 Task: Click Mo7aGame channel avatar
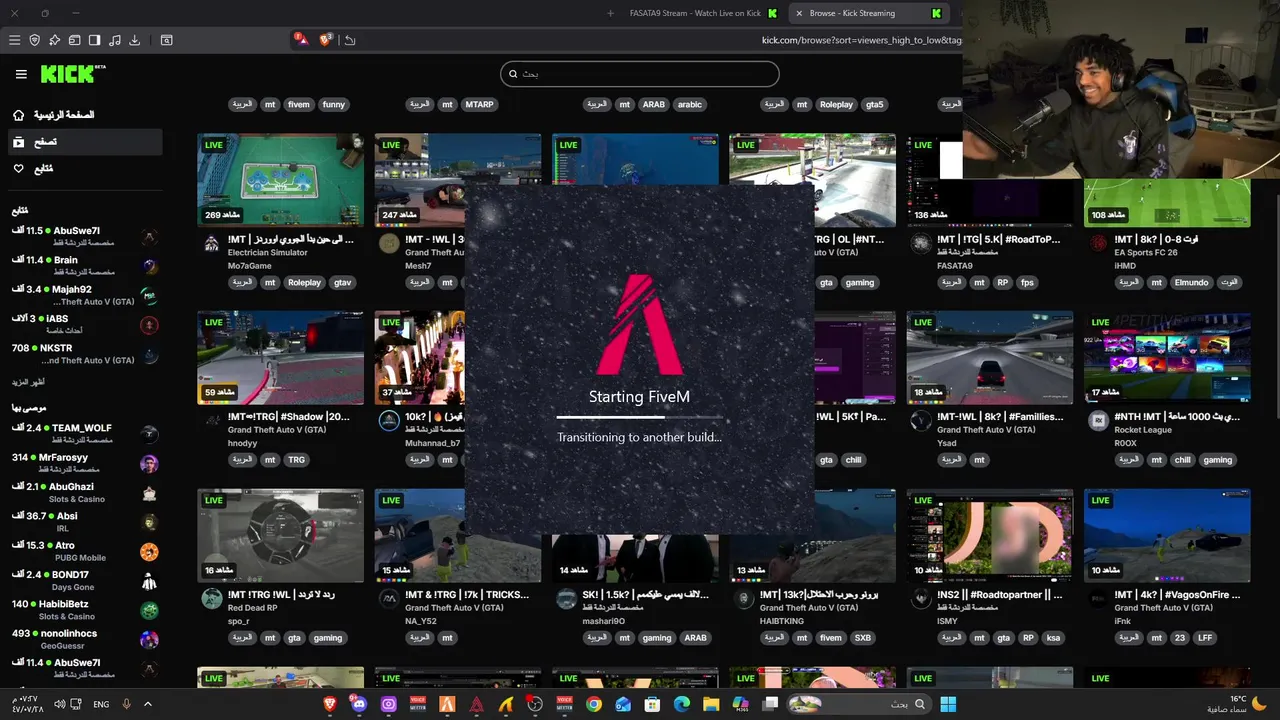click(211, 243)
